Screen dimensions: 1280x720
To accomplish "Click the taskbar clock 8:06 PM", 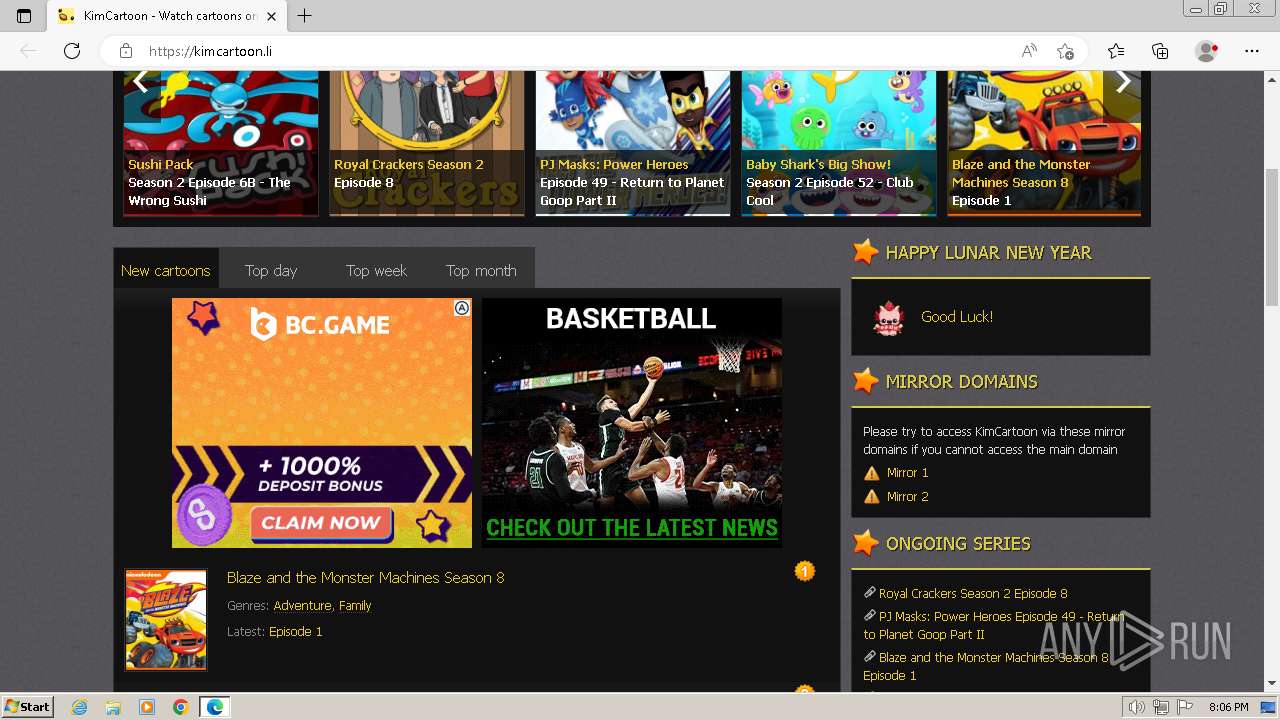I will pyautogui.click(x=1228, y=707).
